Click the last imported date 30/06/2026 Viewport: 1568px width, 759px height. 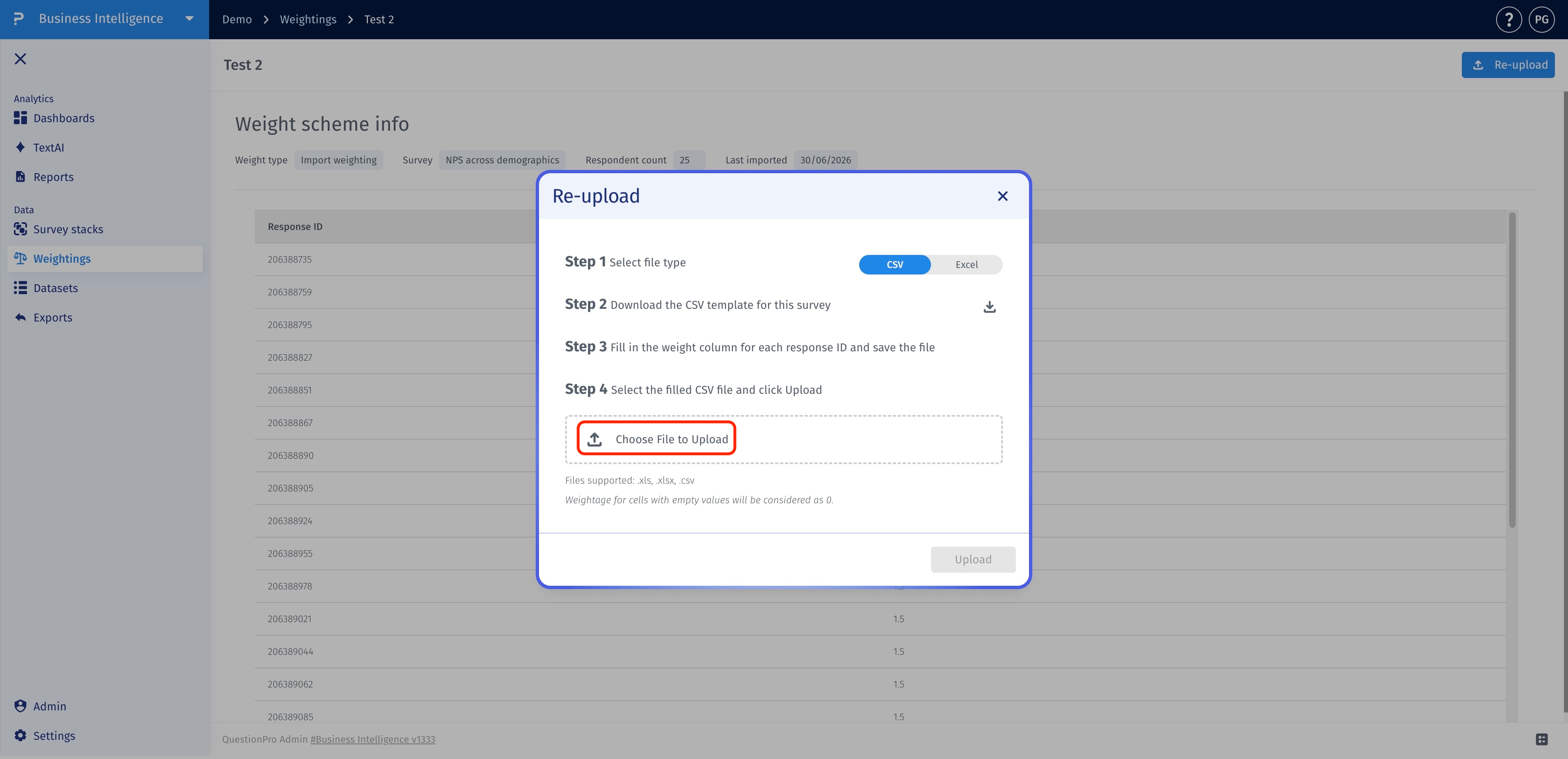click(x=825, y=160)
